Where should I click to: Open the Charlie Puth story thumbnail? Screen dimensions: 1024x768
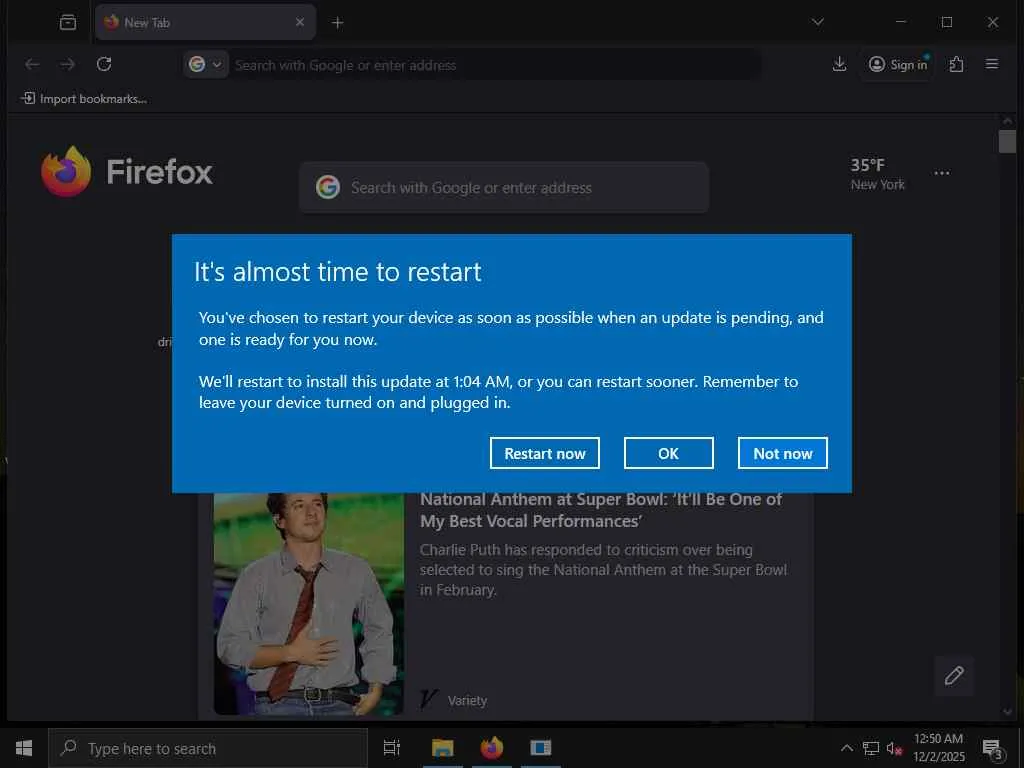[x=309, y=603]
